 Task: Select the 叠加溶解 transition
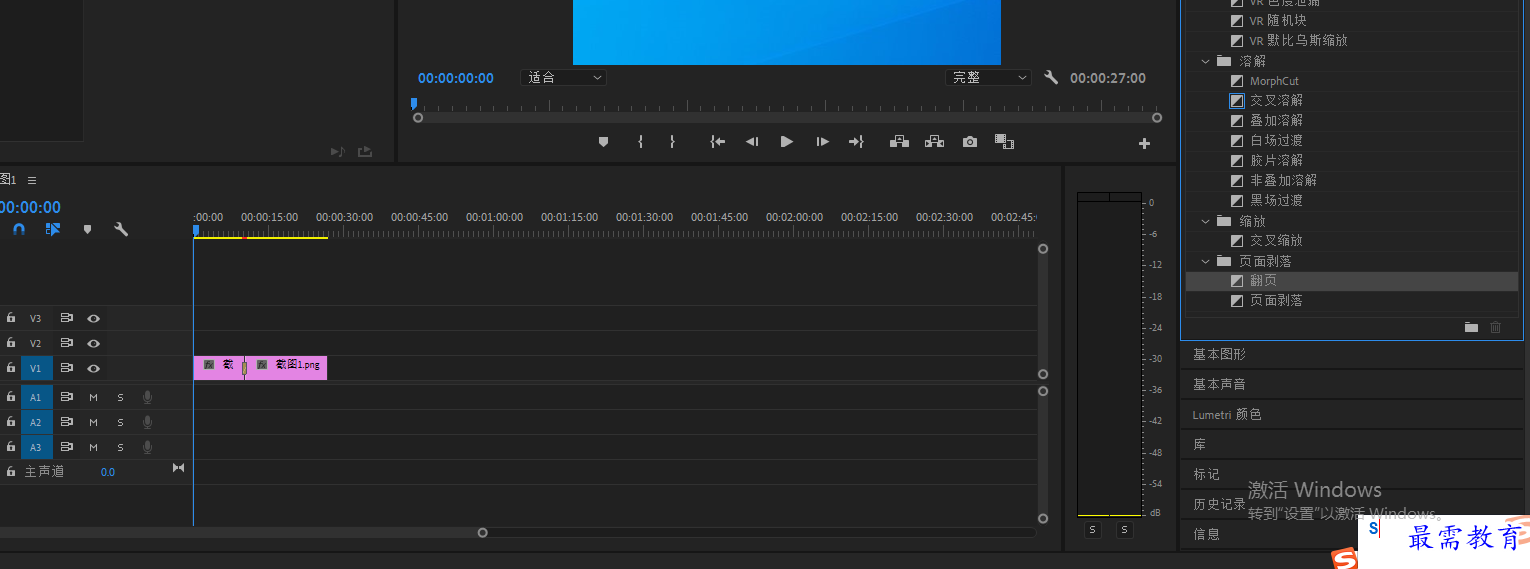point(1276,120)
